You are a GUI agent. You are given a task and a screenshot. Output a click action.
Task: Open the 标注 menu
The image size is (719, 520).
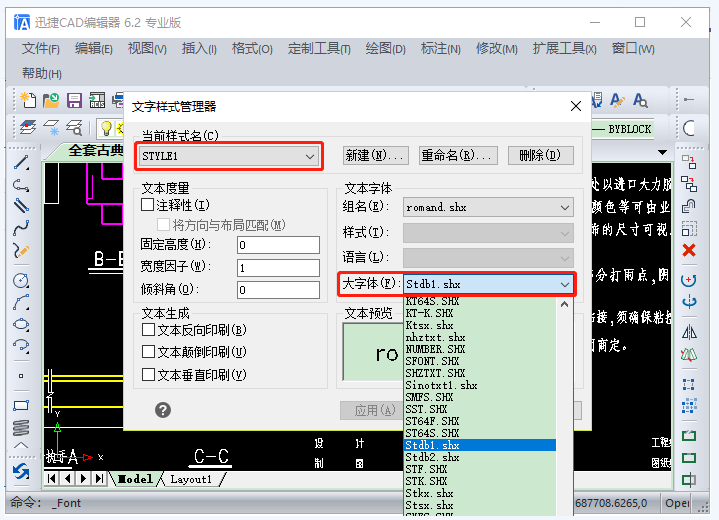[x=441, y=48]
